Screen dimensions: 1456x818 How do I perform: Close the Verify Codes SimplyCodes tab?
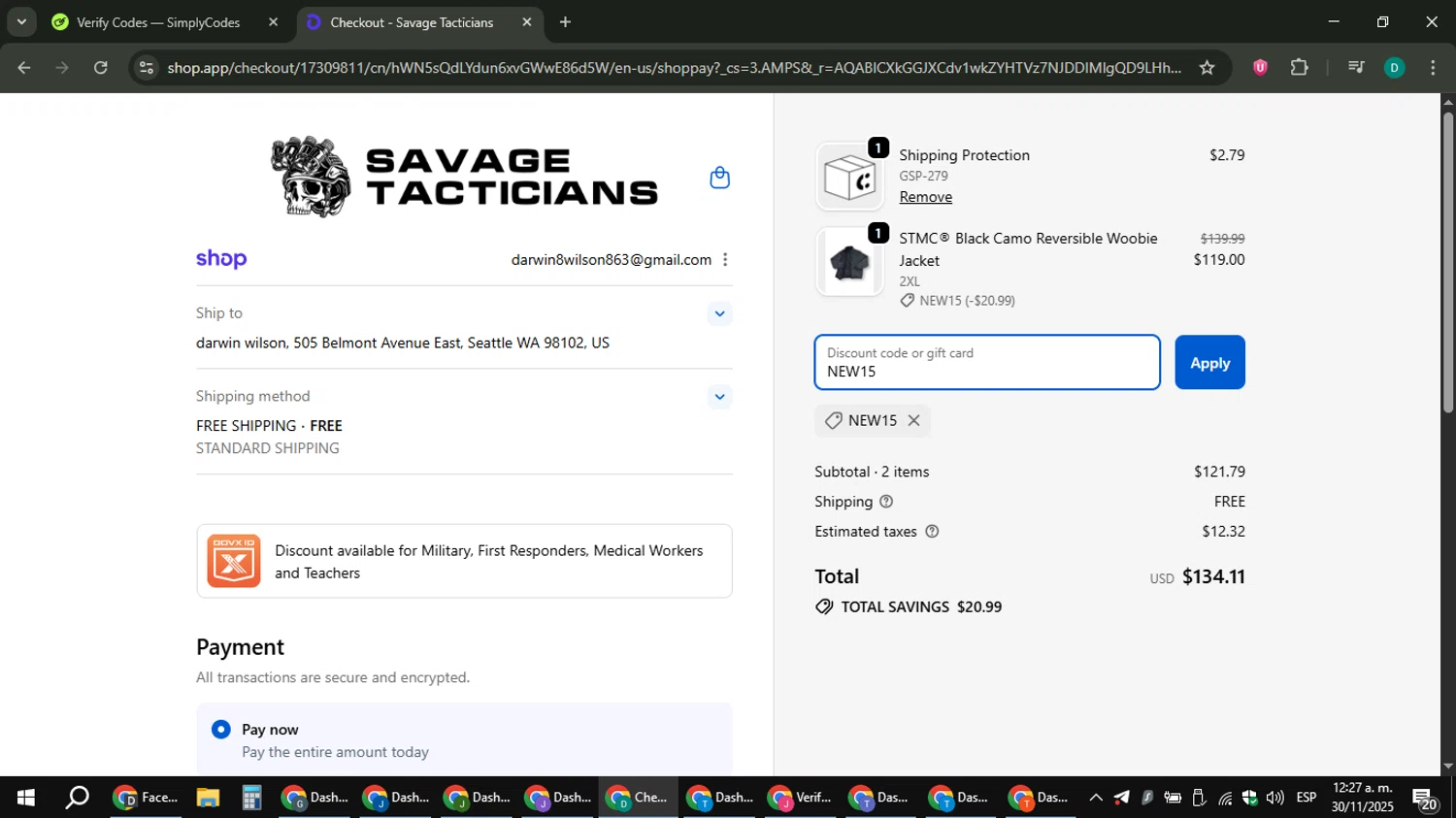point(273,22)
